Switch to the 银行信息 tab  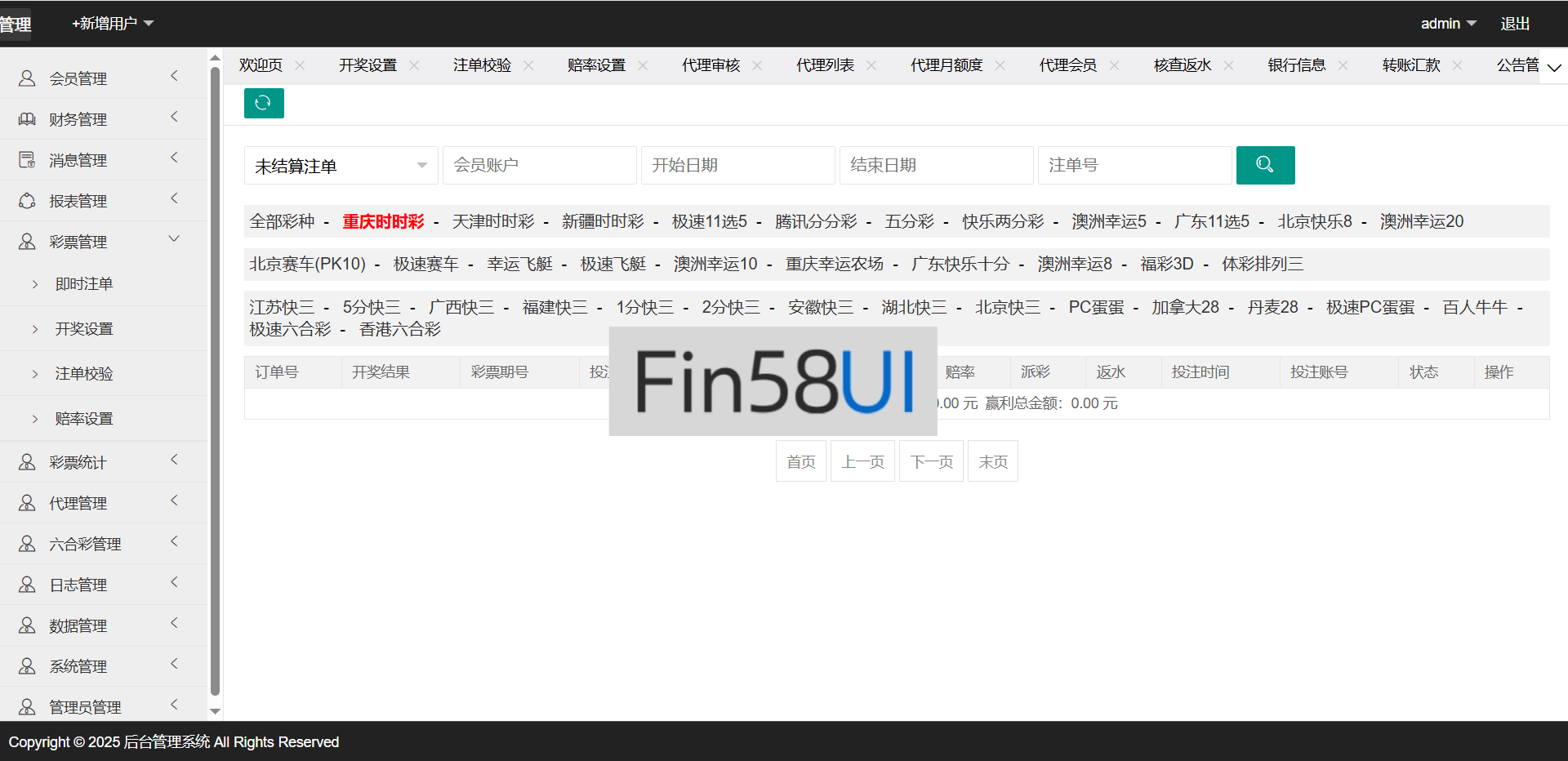(1296, 65)
